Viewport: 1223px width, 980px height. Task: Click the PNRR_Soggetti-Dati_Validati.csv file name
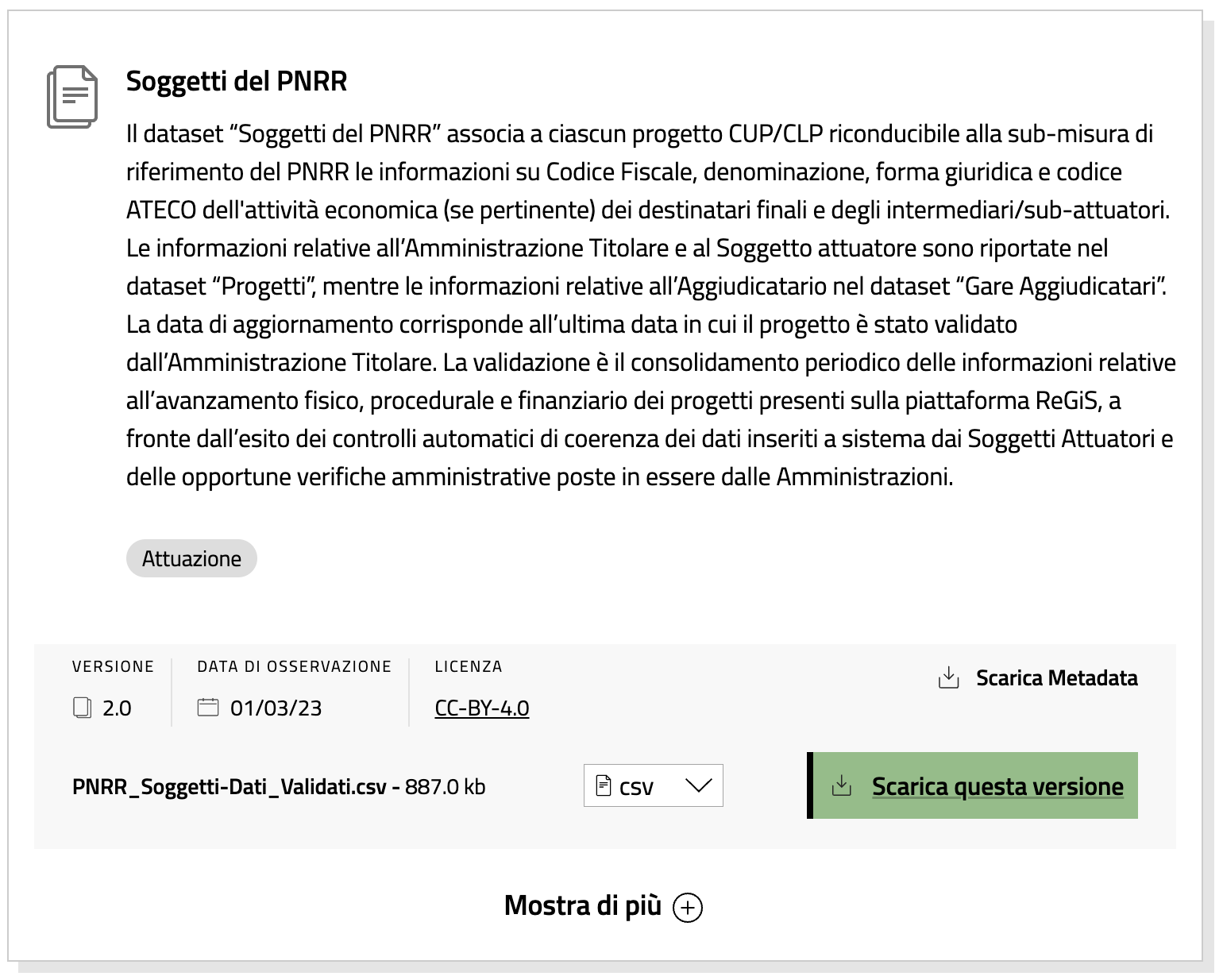[230, 787]
